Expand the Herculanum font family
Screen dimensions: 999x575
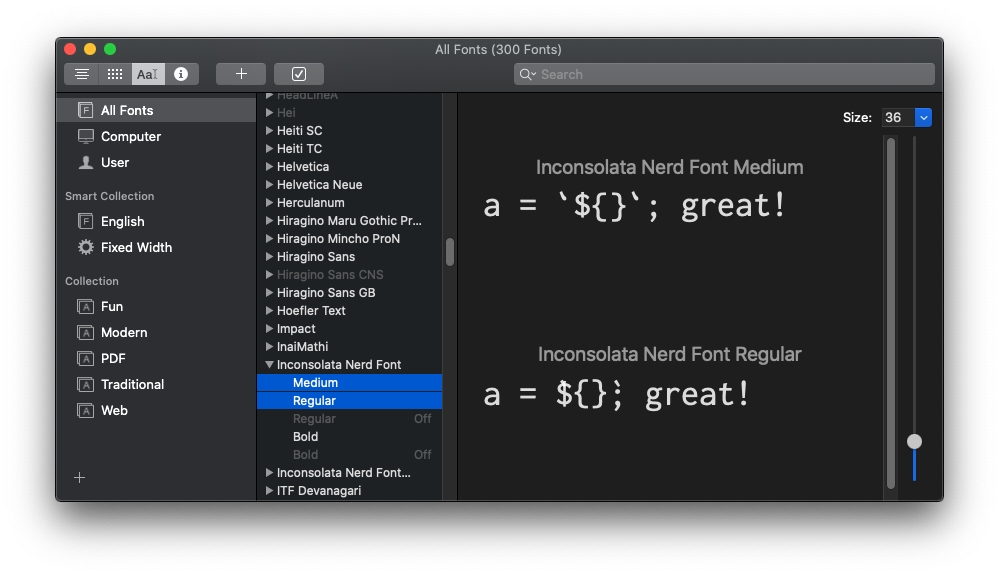pos(270,202)
